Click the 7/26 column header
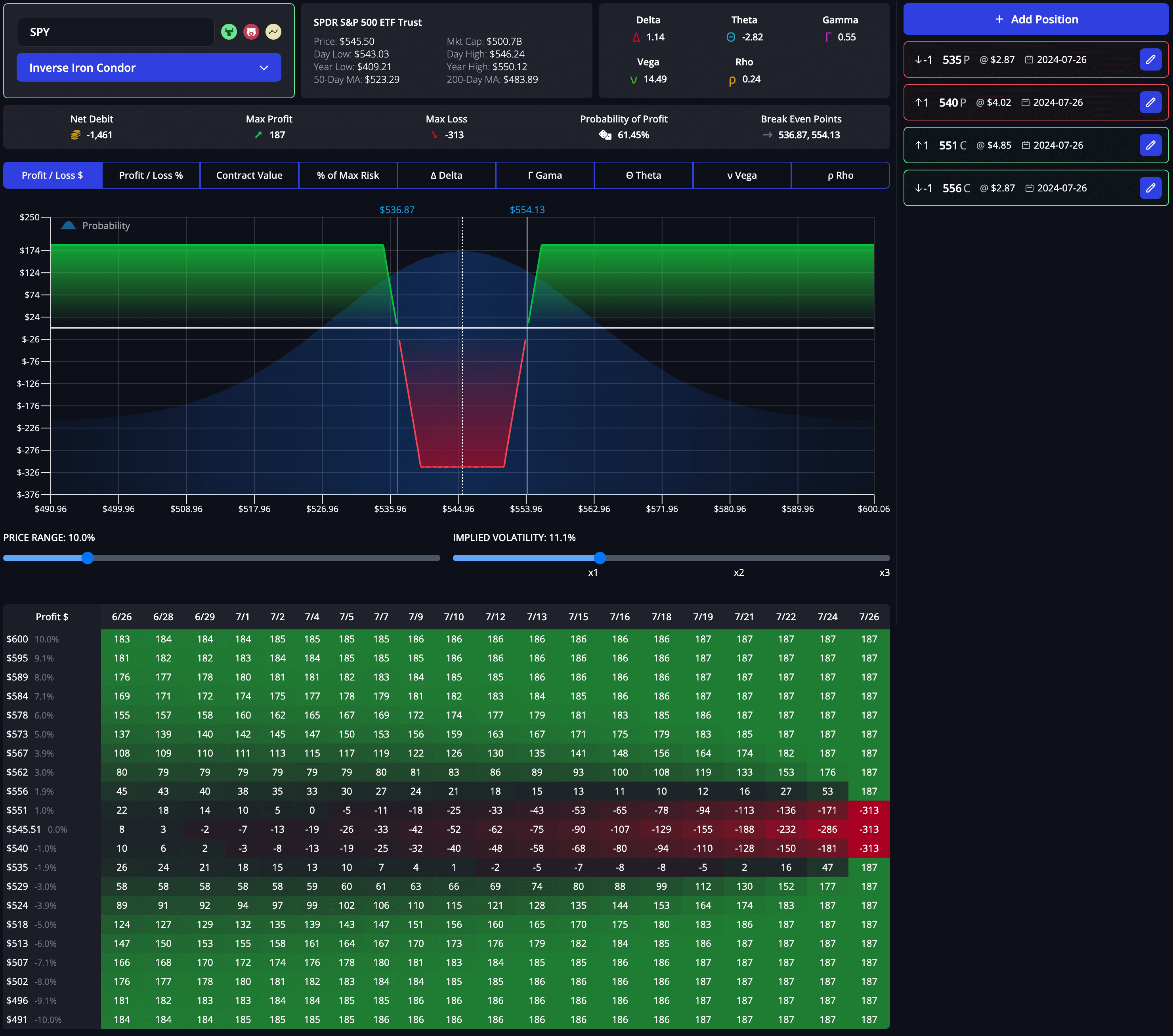 [x=868, y=617]
